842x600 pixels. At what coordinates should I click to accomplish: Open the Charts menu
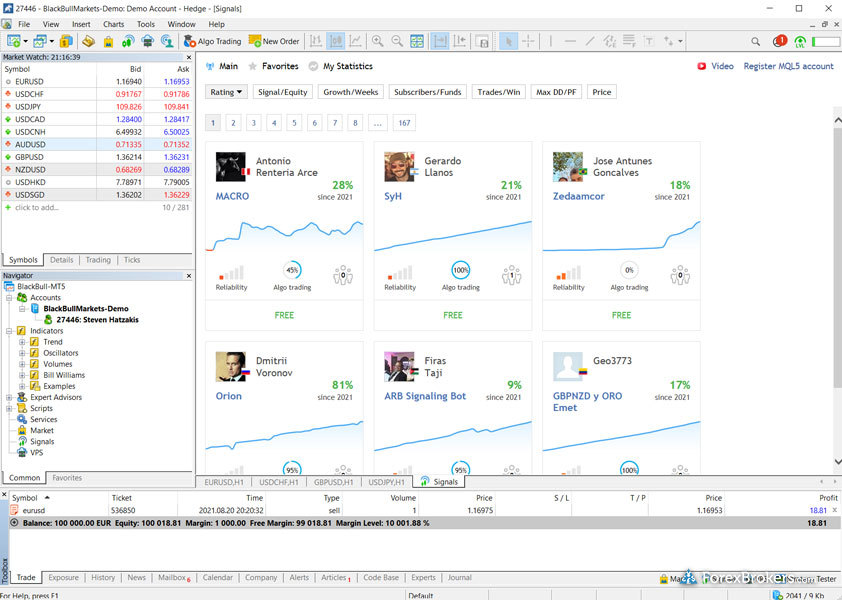pyautogui.click(x=113, y=24)
